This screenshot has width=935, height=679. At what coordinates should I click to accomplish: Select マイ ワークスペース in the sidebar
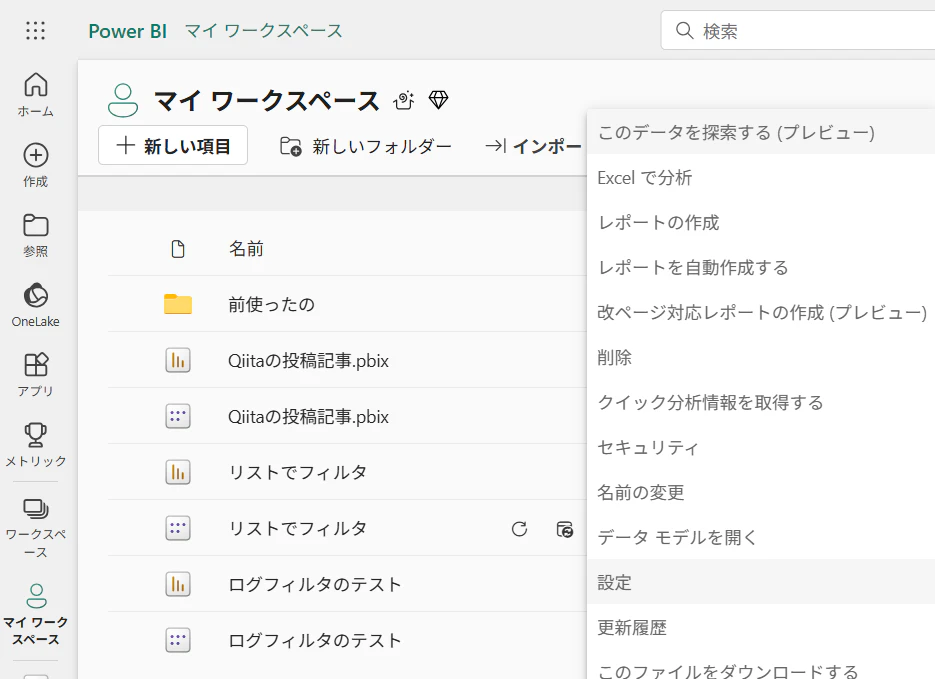(35, 614)
